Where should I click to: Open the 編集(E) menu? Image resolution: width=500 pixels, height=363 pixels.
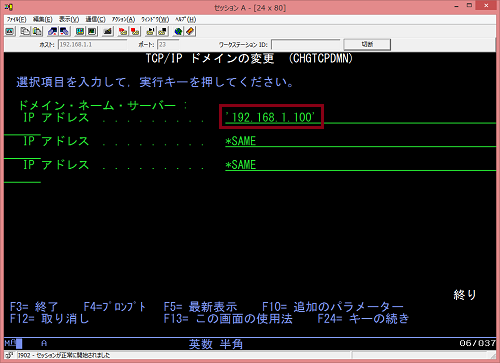43,19
